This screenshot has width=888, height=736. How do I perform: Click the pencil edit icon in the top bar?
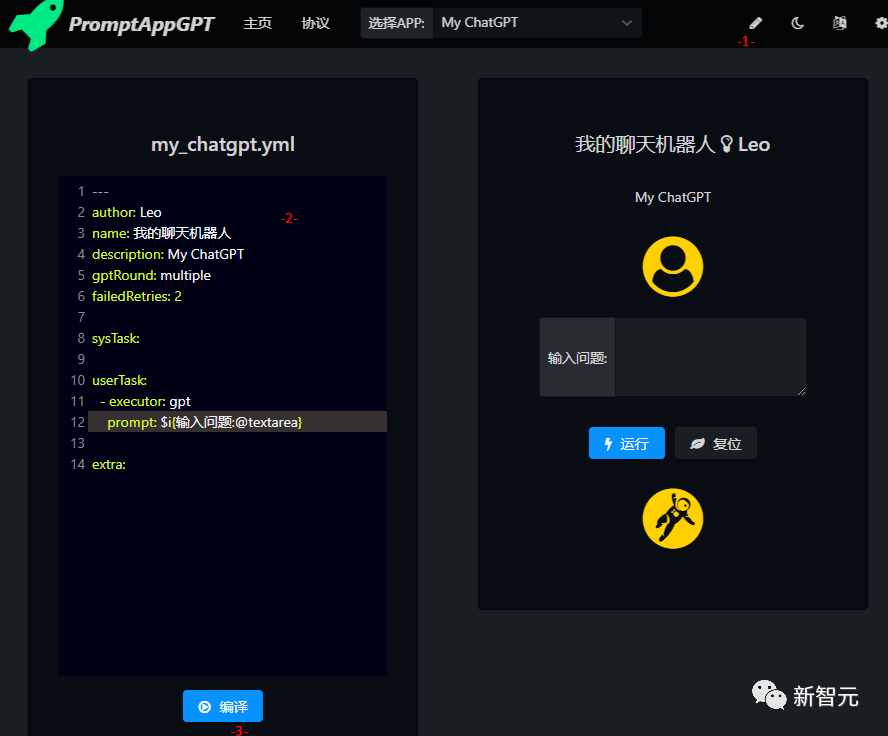[754, 22]
